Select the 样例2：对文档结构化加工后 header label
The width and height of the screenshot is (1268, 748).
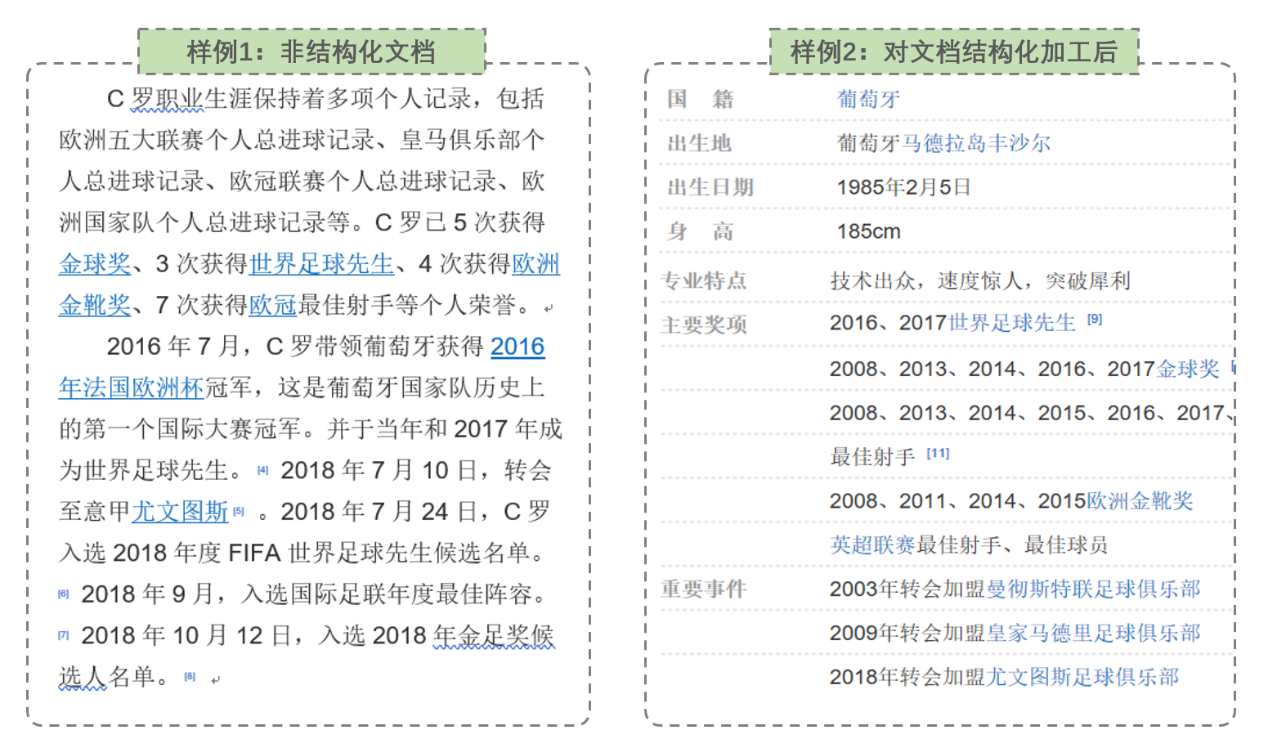coord(953,52)
